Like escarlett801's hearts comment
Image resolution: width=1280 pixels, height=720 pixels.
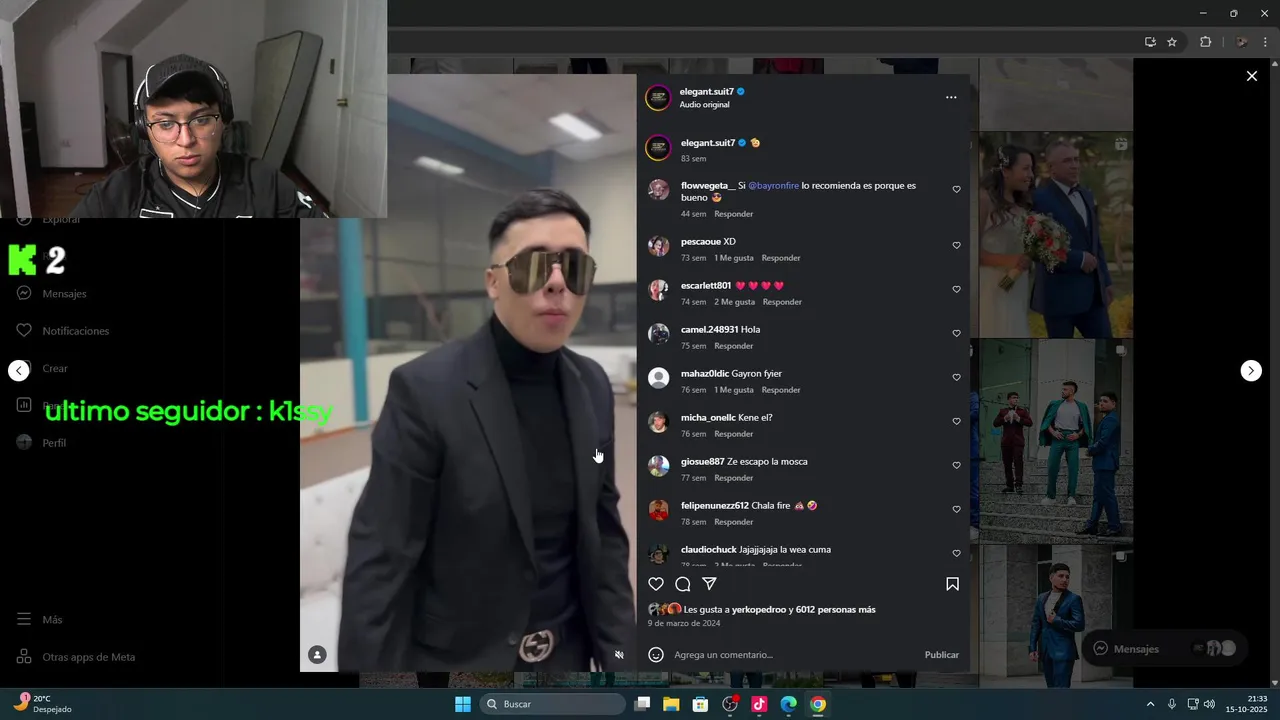pyautogui.click(x=956, y=289)
